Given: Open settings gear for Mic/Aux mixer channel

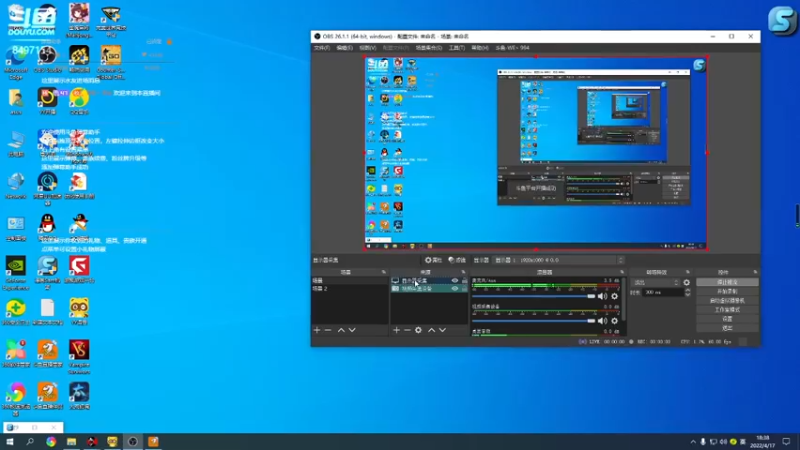Looking at the screenshot, I should click(x=614, y=296).
